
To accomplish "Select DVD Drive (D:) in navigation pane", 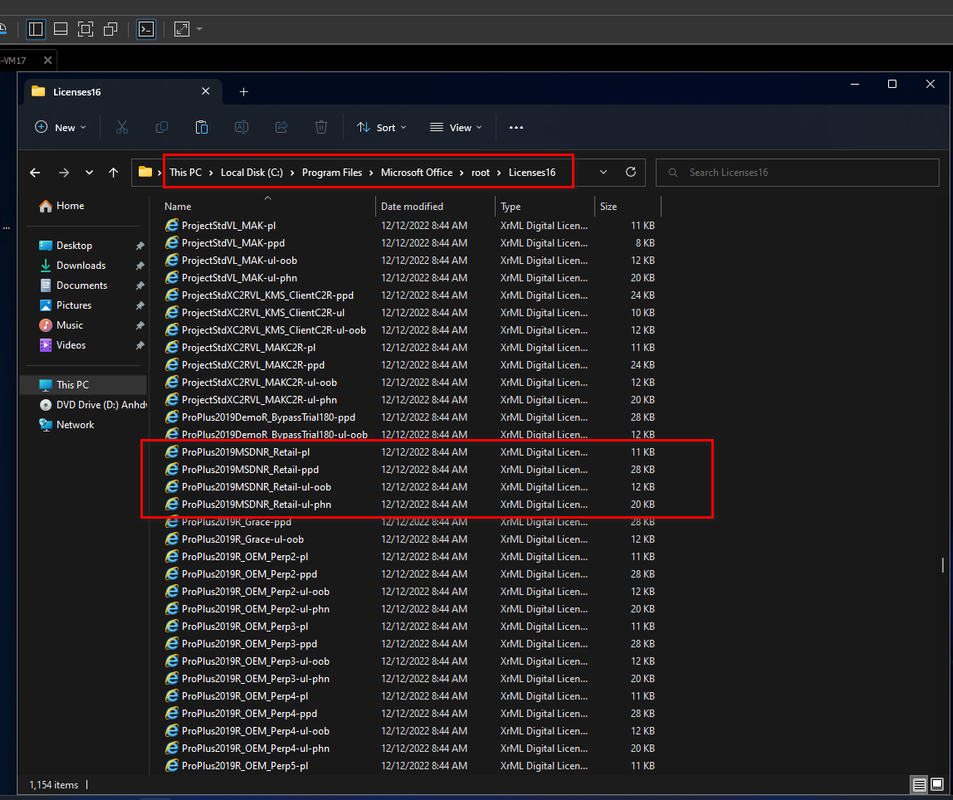I will [93, 405].
